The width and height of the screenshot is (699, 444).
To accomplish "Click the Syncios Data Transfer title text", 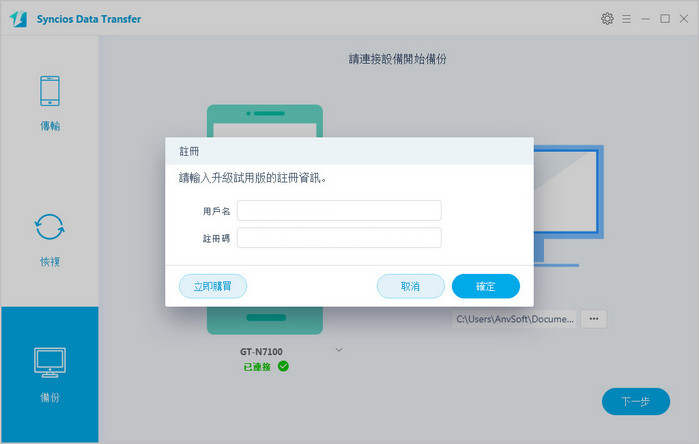I will [89, 19].
